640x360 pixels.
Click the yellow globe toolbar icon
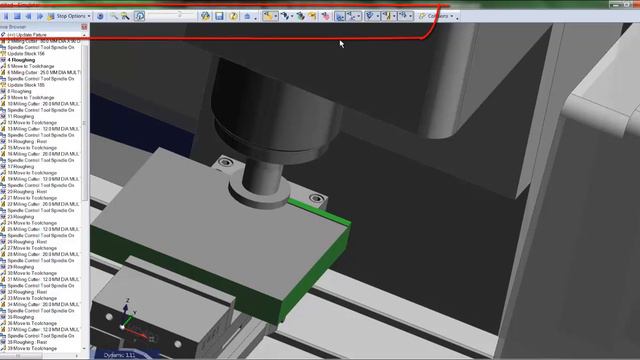click(x=205, y=16)
